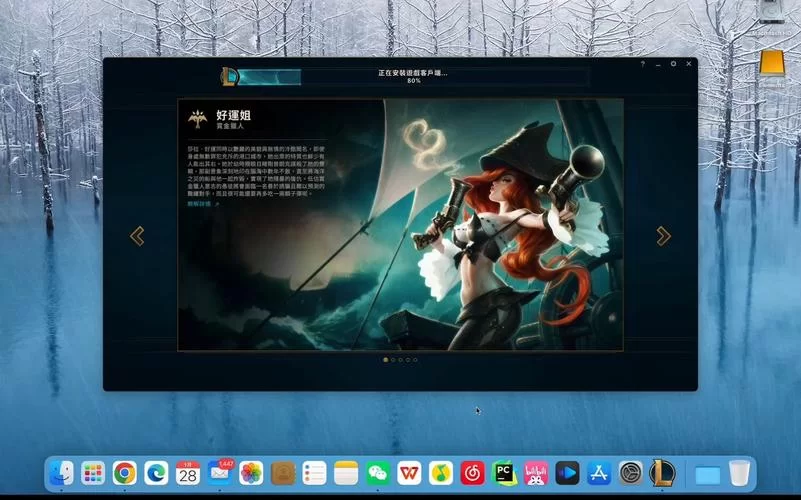Launch WeChat from the dock
This screenshot has height=500, width=801.
coord(378,473)
